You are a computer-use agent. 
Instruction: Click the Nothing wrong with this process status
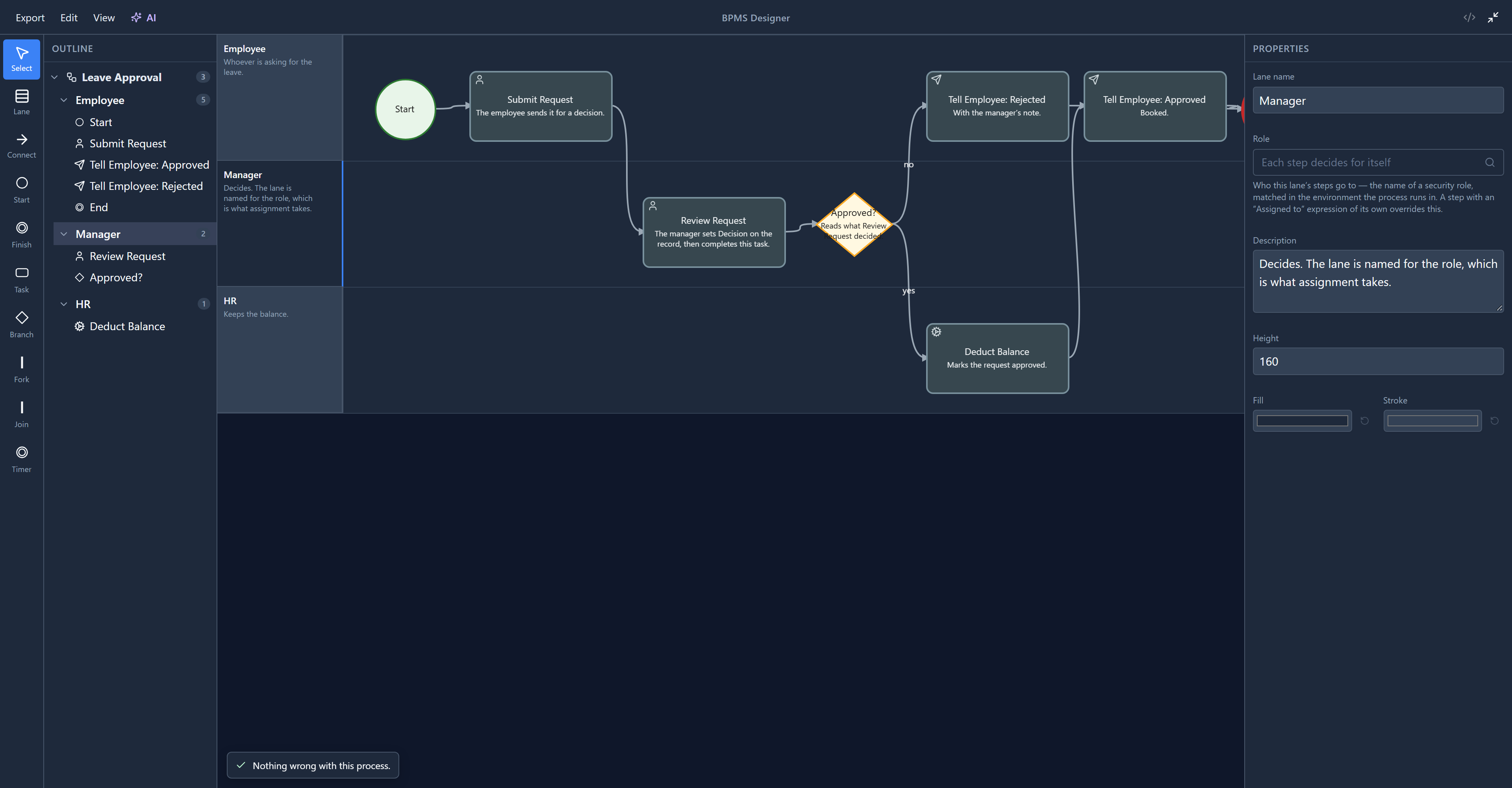313,765
